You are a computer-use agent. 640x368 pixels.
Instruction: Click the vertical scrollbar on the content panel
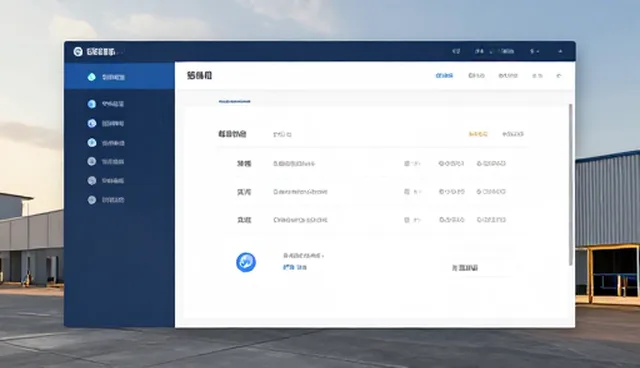pos(571,184)
